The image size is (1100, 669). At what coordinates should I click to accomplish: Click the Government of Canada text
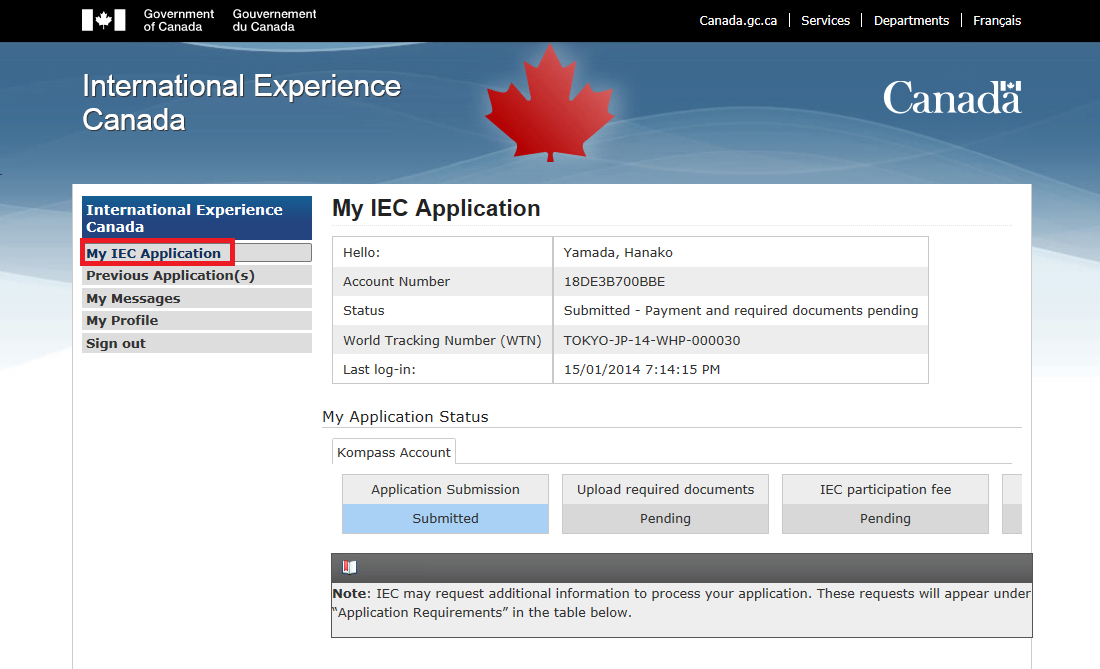(x=179, y=20)
